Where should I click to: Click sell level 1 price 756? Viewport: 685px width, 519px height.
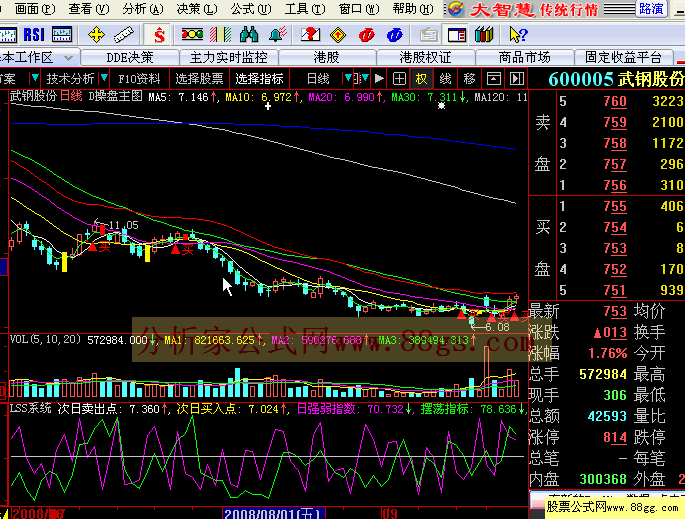(615, 185)
